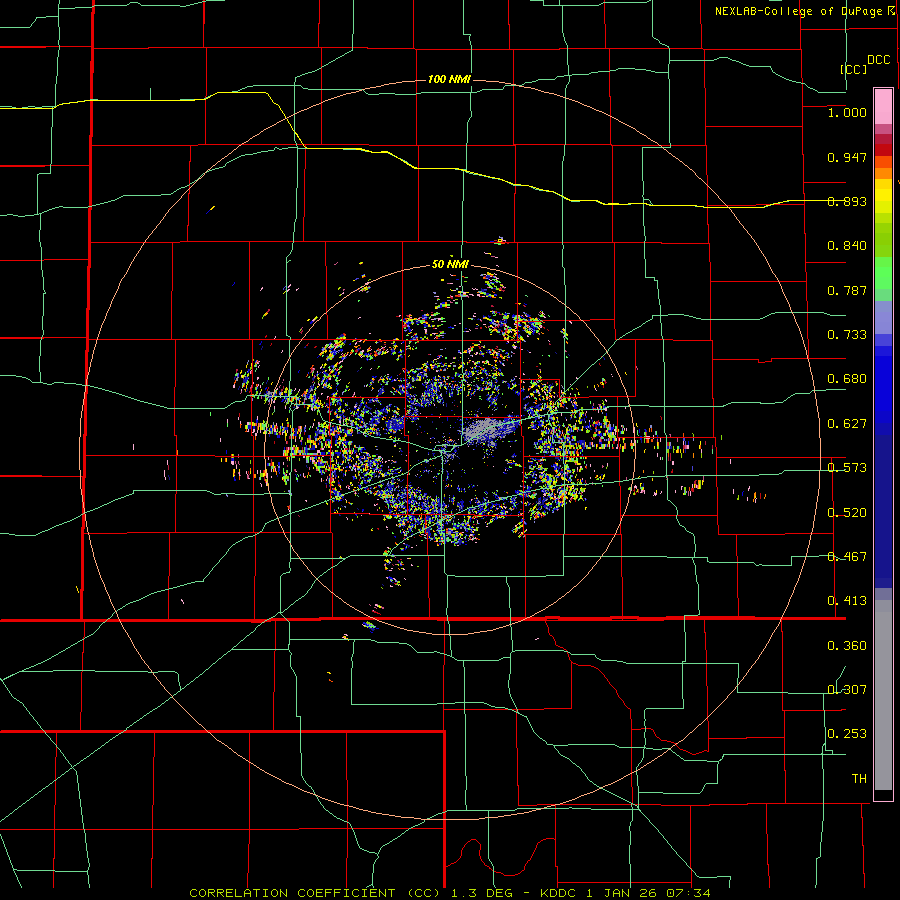The height and width of the screenshot is (900, 900).
Task: Pick the pink swatch at the color bar top
Action: pos(883,106)
